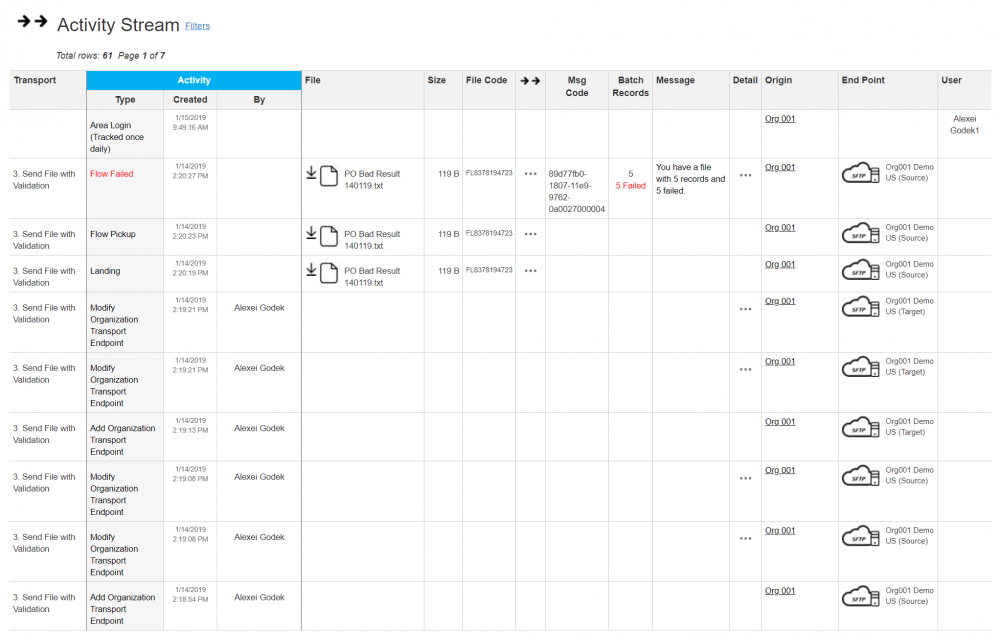The height and width of the screenshot is (634, 1000).
Task: Open Org 001 link in Area Login row
Action: pos(780,119)
